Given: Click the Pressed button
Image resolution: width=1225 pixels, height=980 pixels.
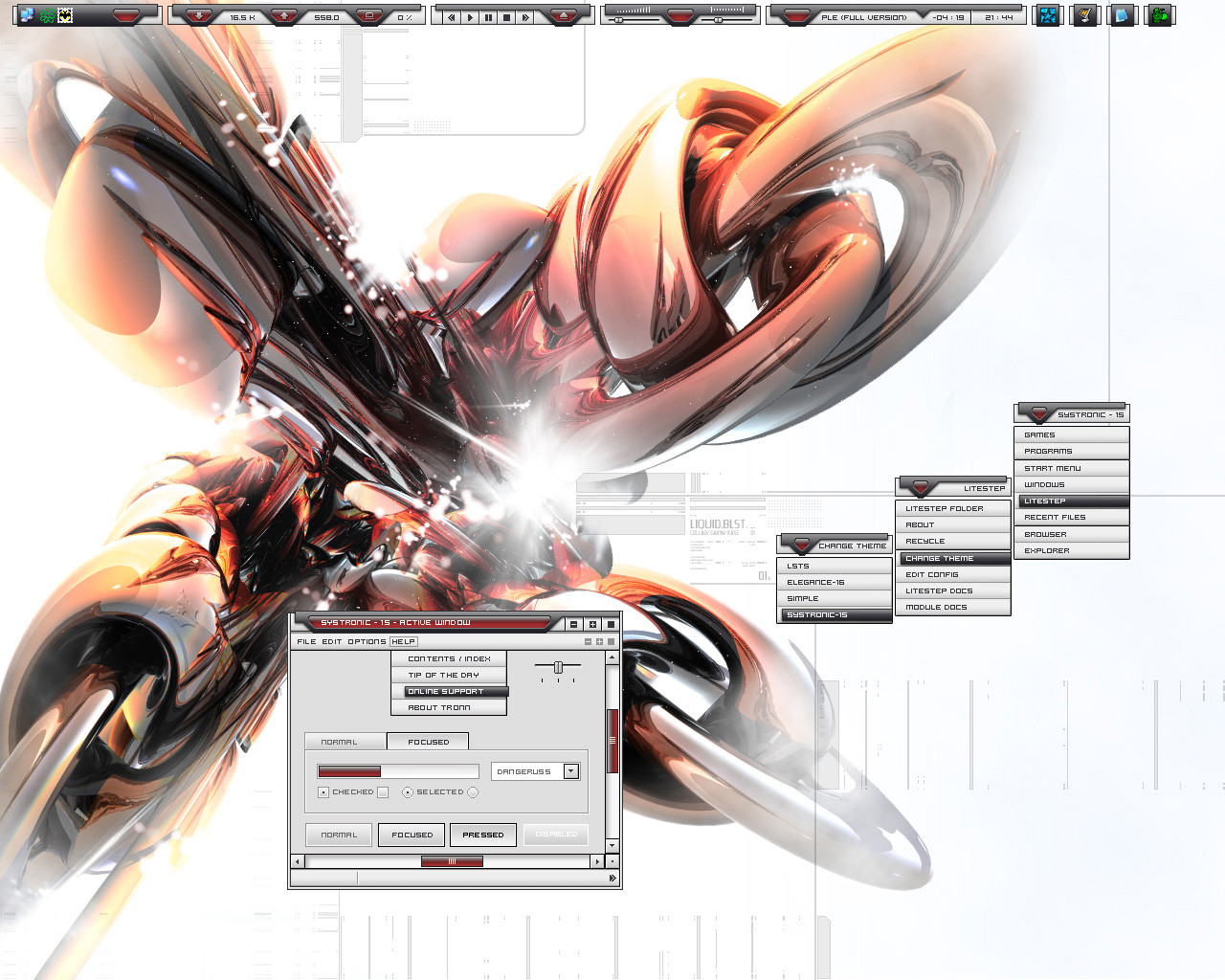Looking at the screenshot, I should tap(483, 835).
